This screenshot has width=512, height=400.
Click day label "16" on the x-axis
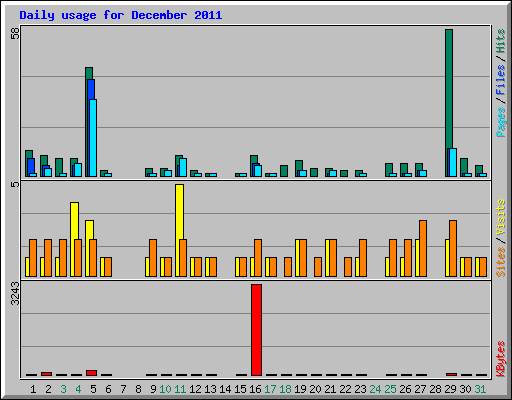(255, 389)
